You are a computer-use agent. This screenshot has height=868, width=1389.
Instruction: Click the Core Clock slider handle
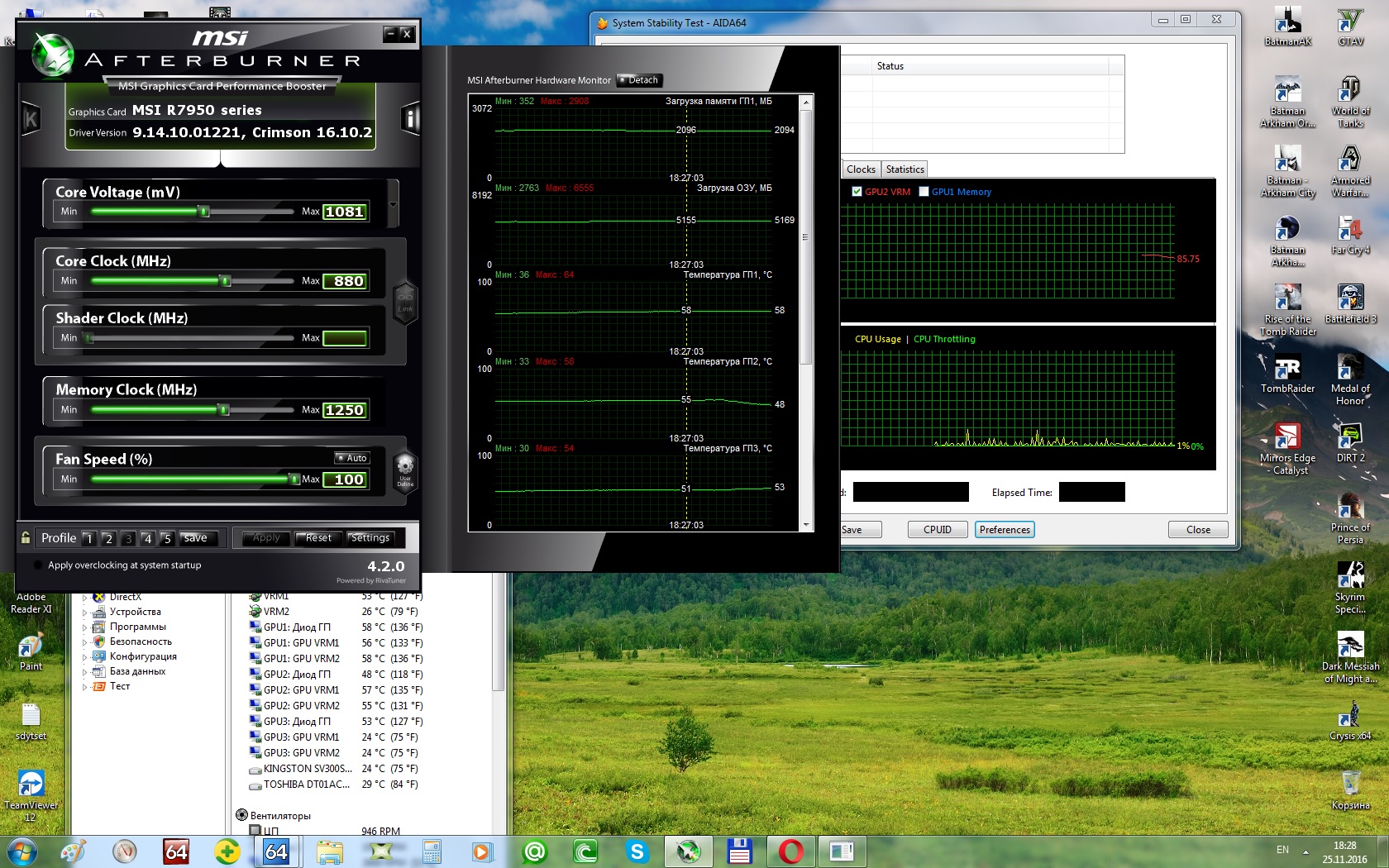coord(225,281)
